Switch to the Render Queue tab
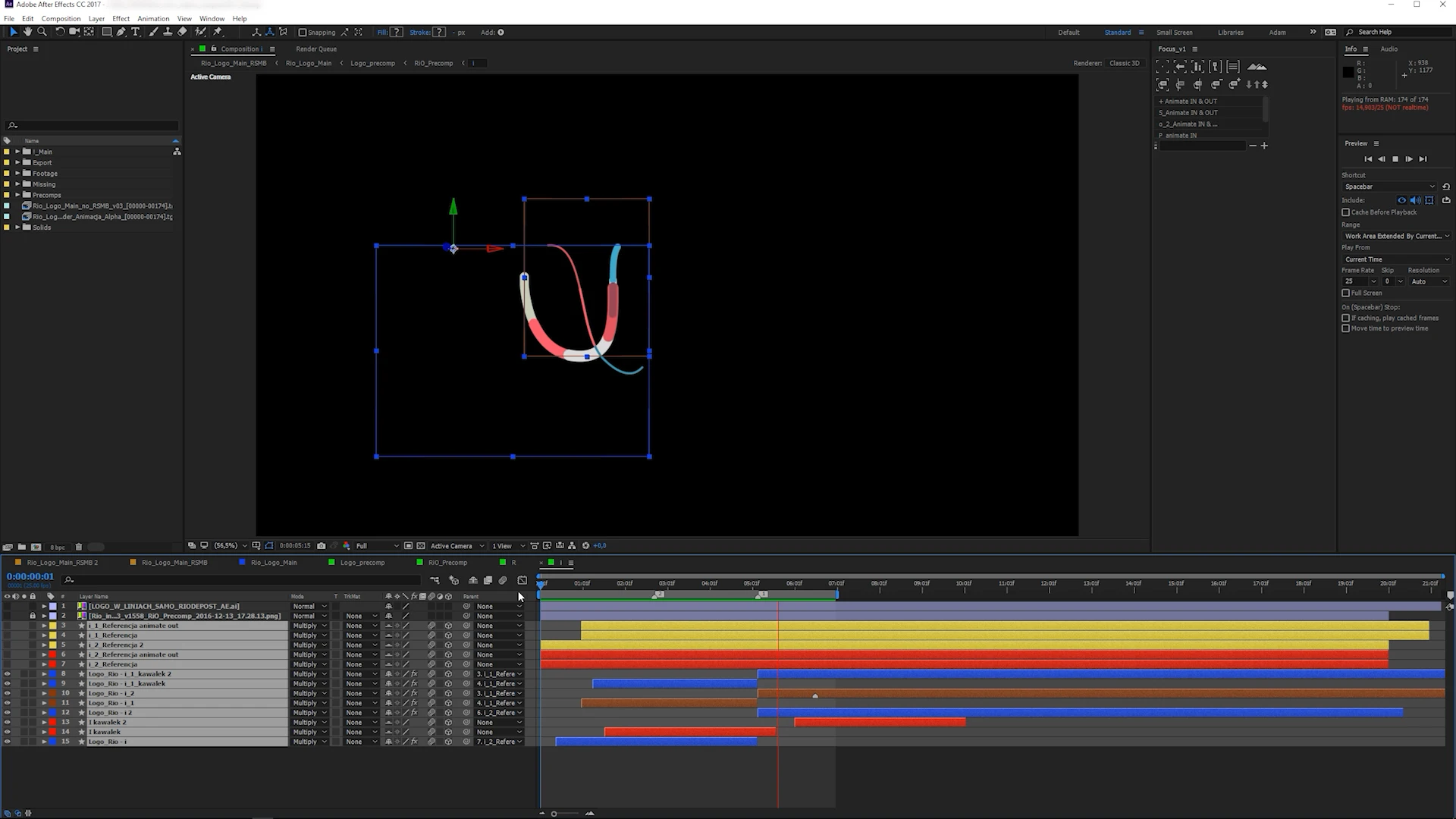 (316, 49)
